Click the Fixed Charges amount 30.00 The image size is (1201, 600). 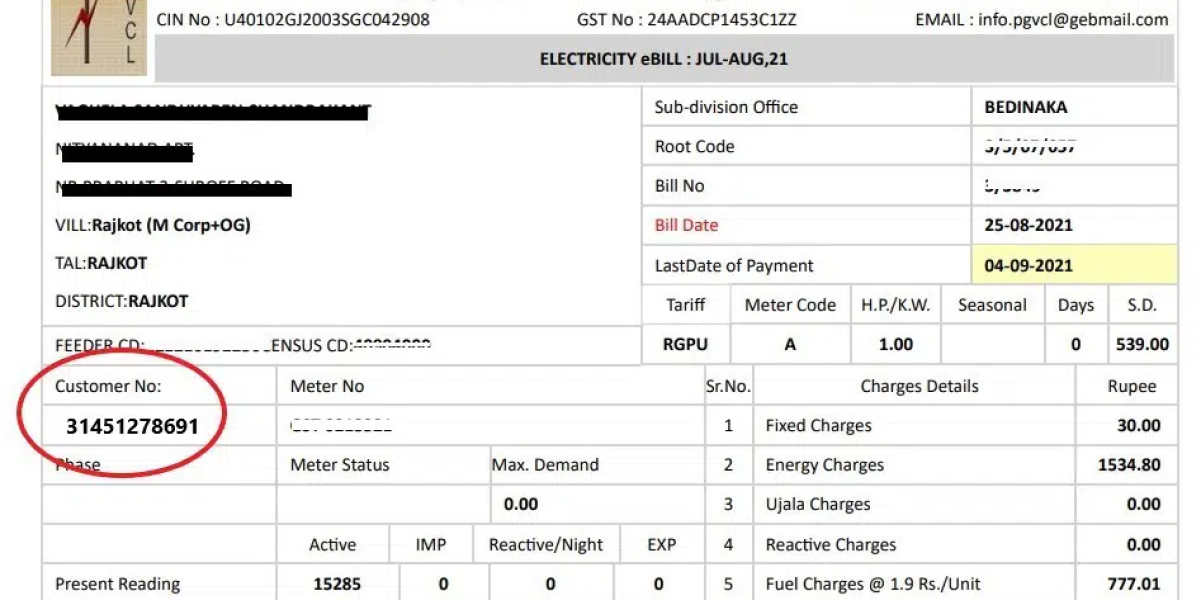(x=1139, y=425)
